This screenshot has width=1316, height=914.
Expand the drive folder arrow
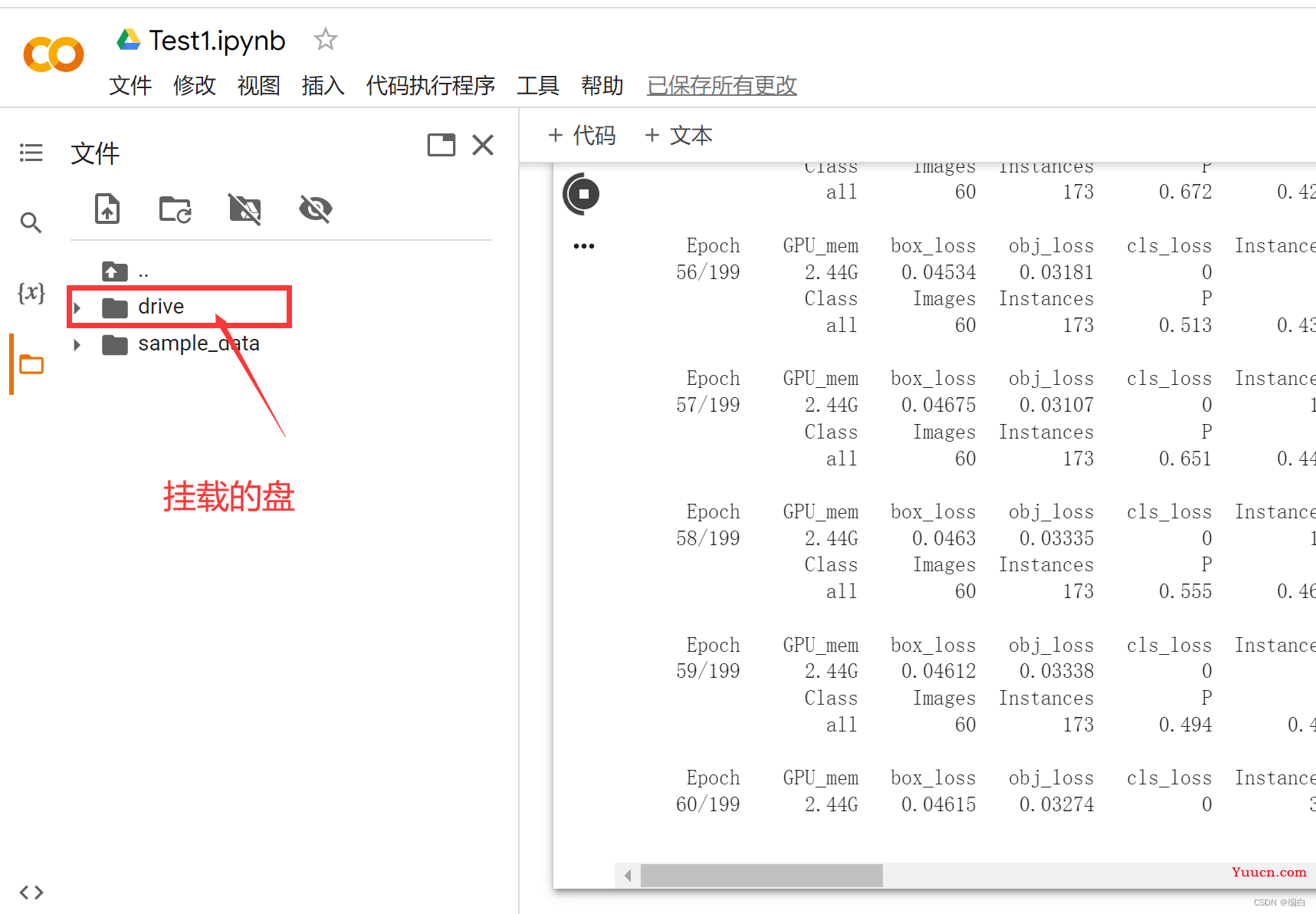click(77, 307)
